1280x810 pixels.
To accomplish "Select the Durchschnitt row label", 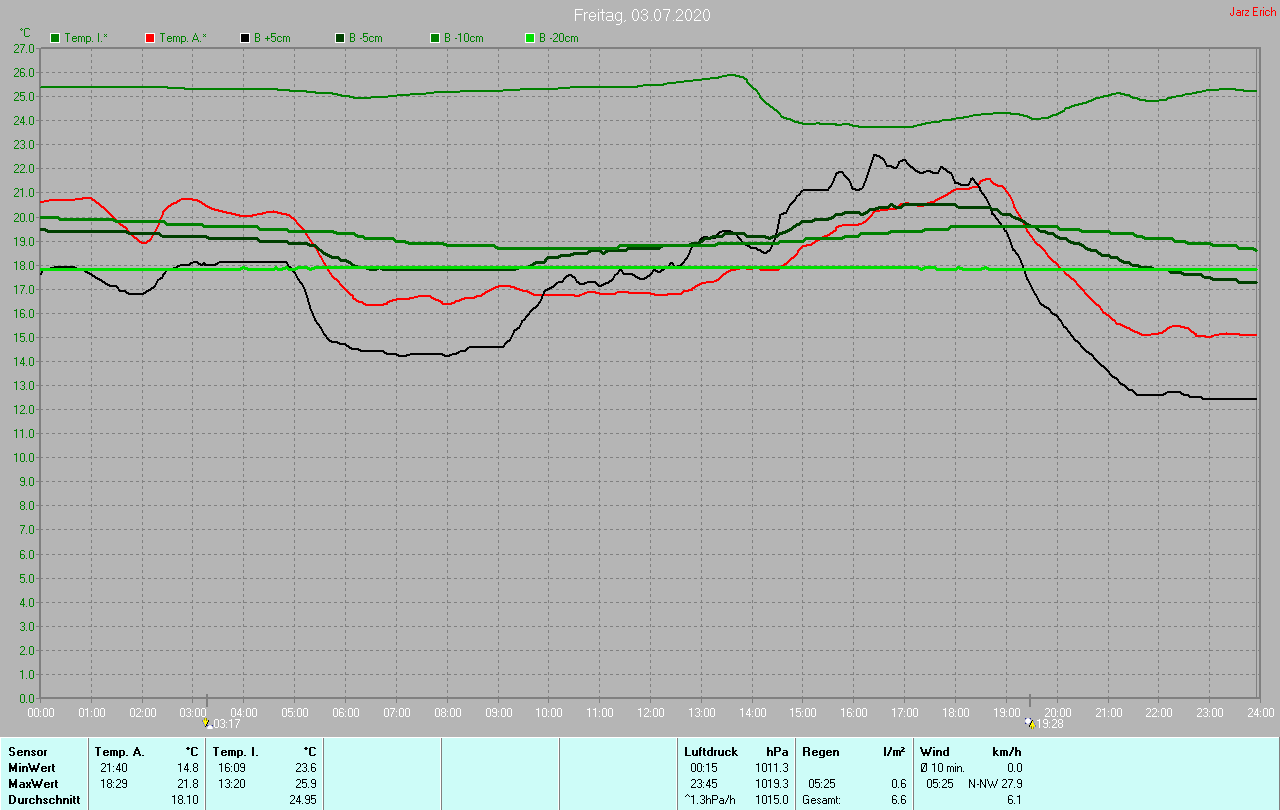I will click(43, 799).
